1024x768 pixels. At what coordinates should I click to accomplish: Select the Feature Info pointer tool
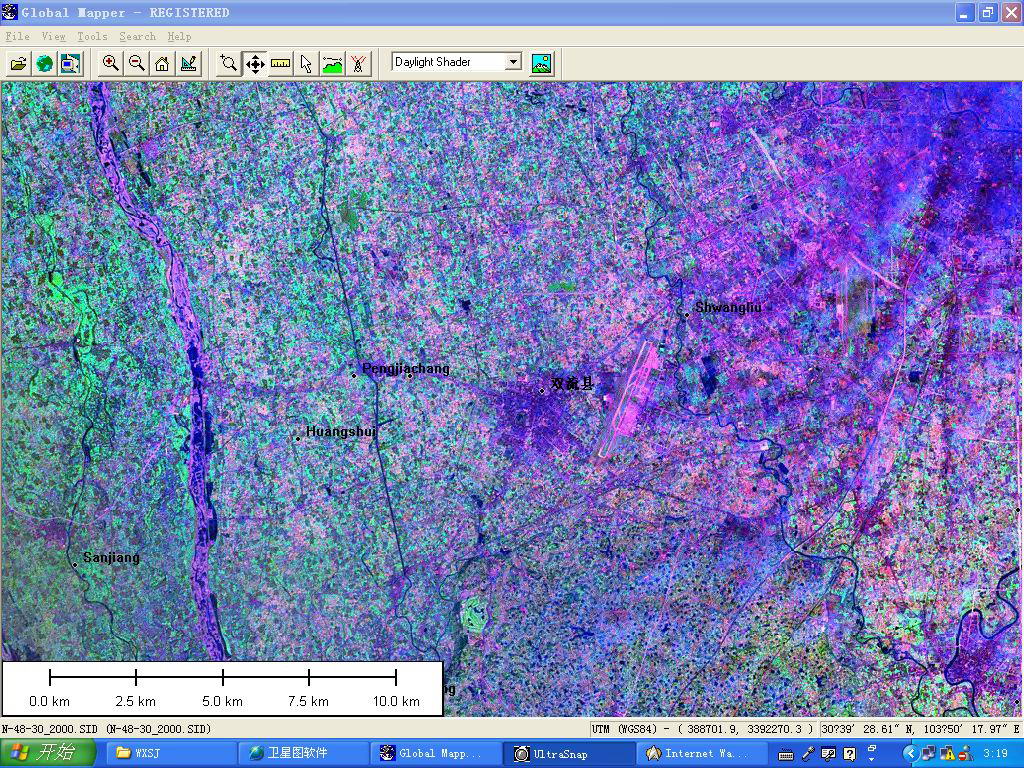(306, 63)
